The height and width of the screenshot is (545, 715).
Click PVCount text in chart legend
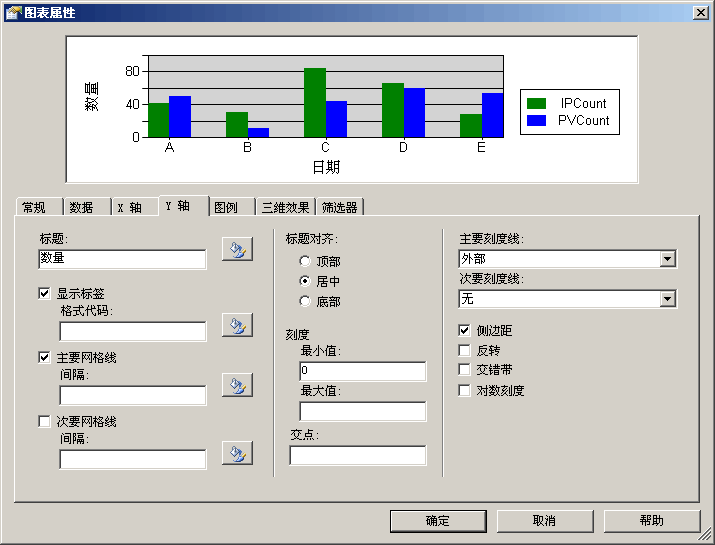pos(583,120)
